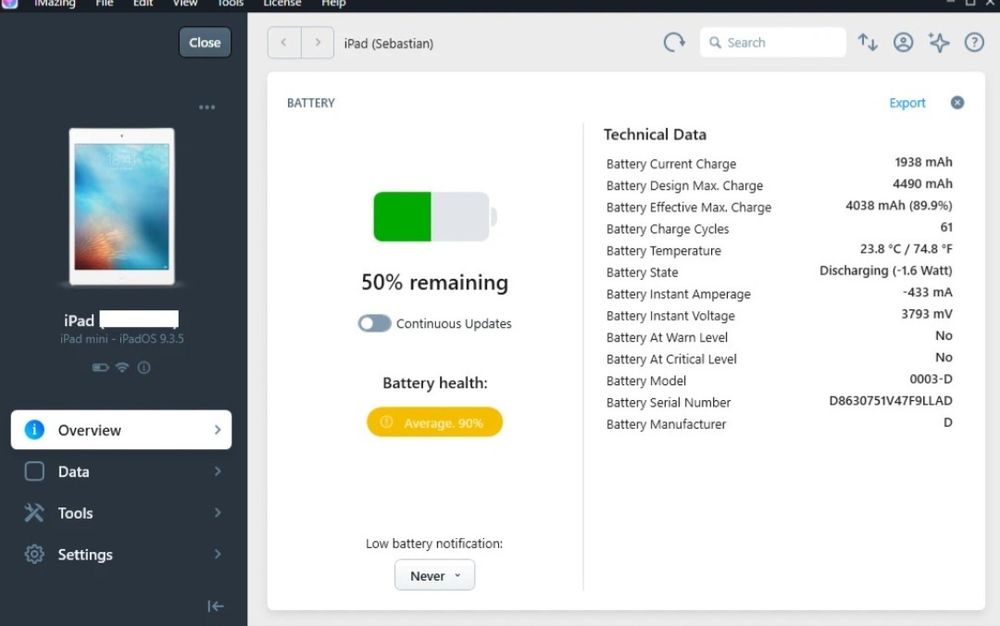Click the Data square icon in sidebar

click(34, 471)
